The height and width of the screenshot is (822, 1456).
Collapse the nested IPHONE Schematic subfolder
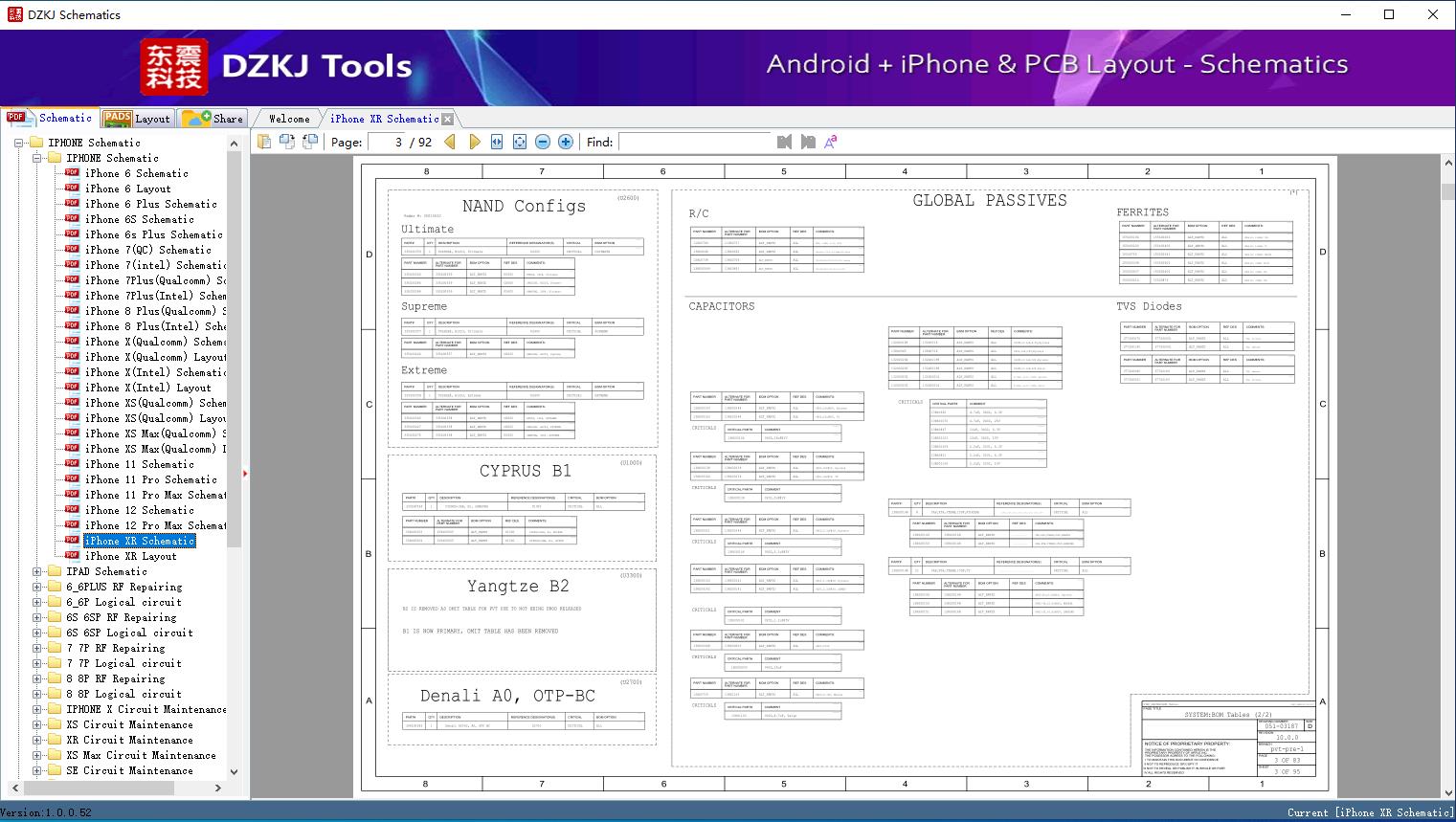pos(37,158)
